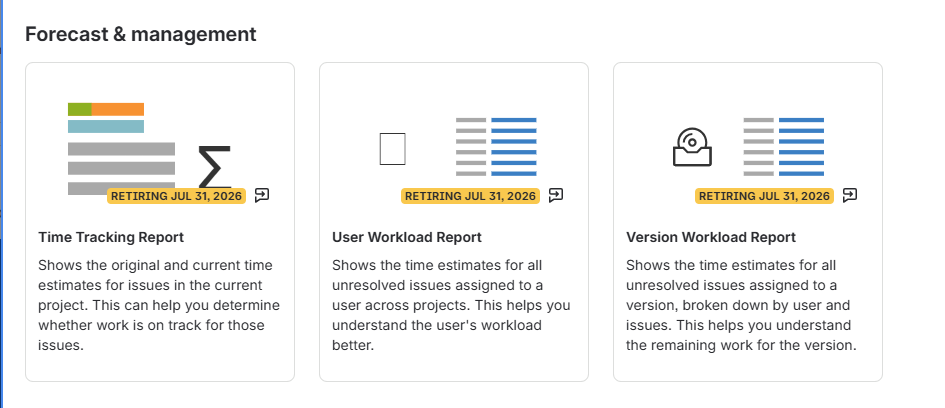Click the blue list lines in User Workload
The height and width of the screenshot is (408, 945).
click(x=513, y=147)
